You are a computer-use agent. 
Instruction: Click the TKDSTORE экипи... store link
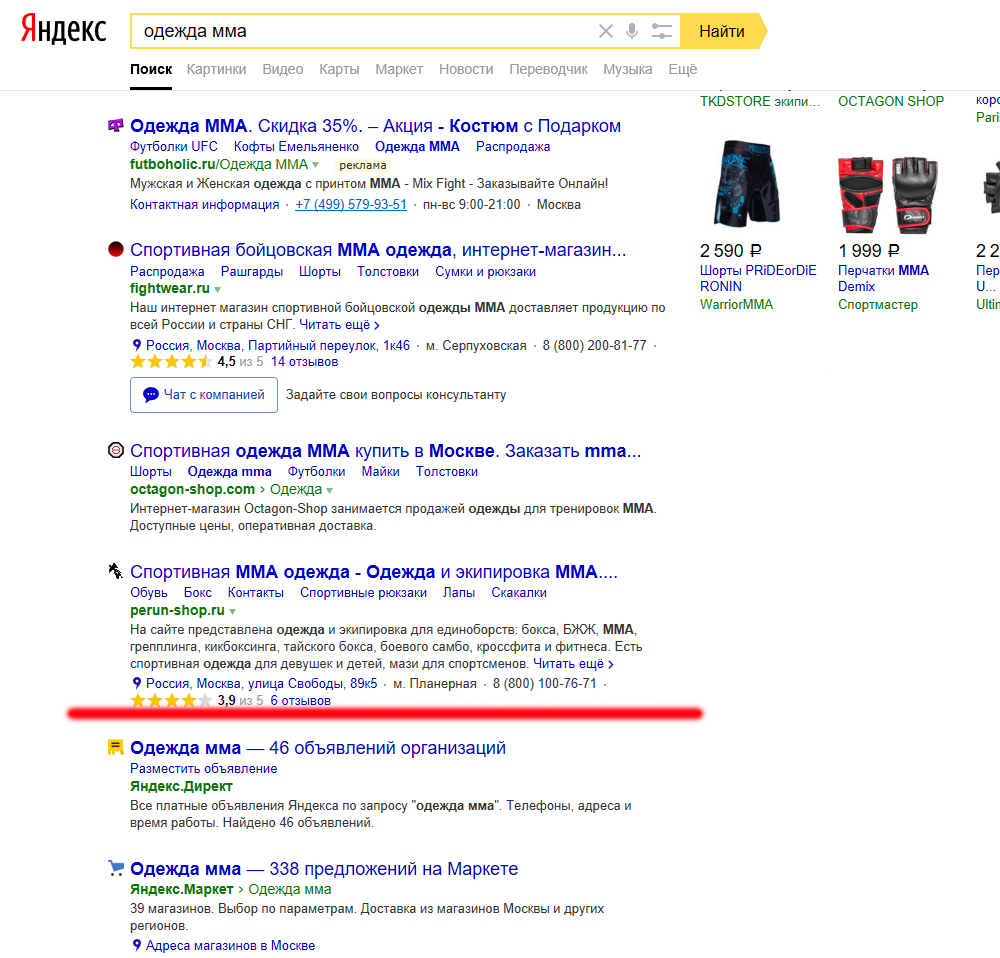[760, 101]
